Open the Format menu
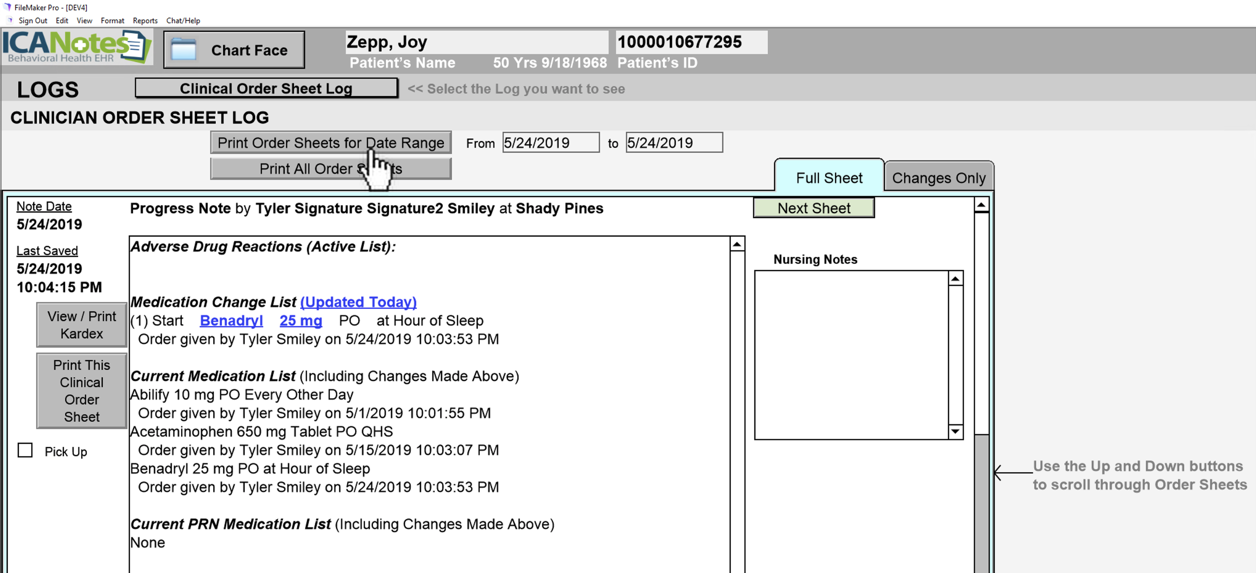 tap(112, 20)
